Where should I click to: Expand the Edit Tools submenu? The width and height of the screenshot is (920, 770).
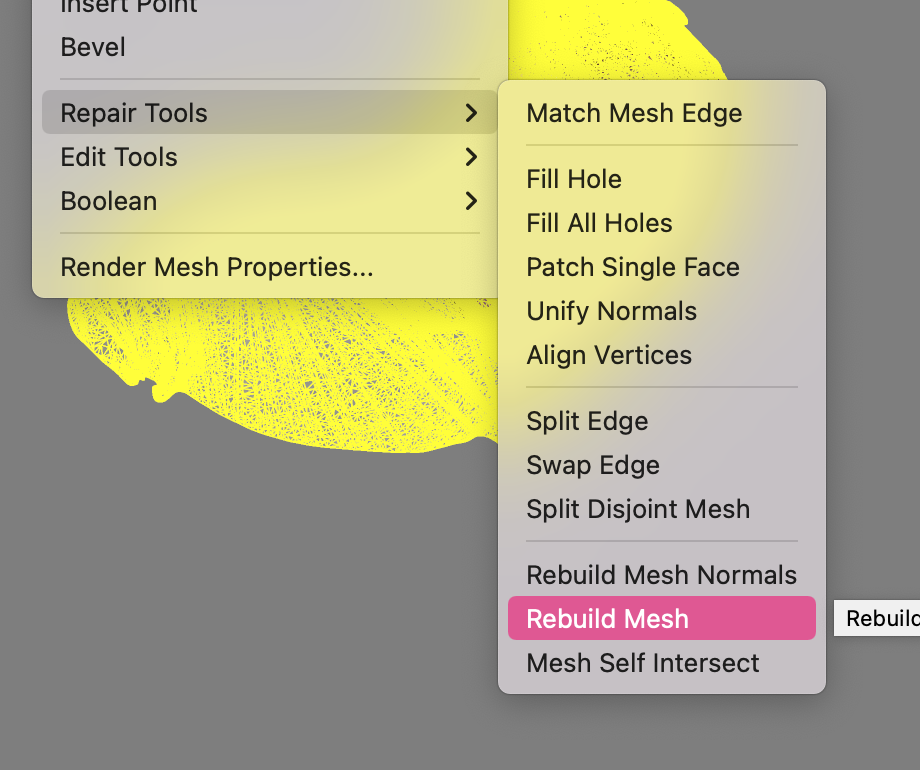point(119,157)
